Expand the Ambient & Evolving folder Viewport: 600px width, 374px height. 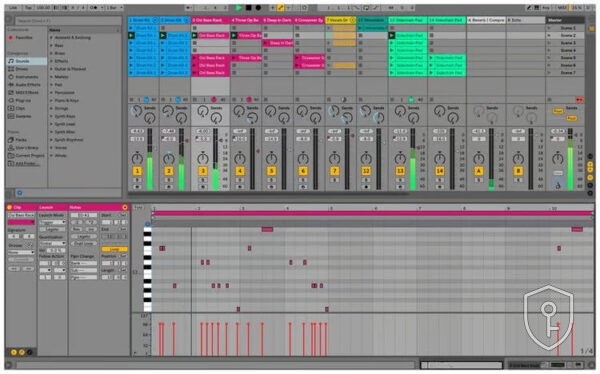(x=51, y=38)
